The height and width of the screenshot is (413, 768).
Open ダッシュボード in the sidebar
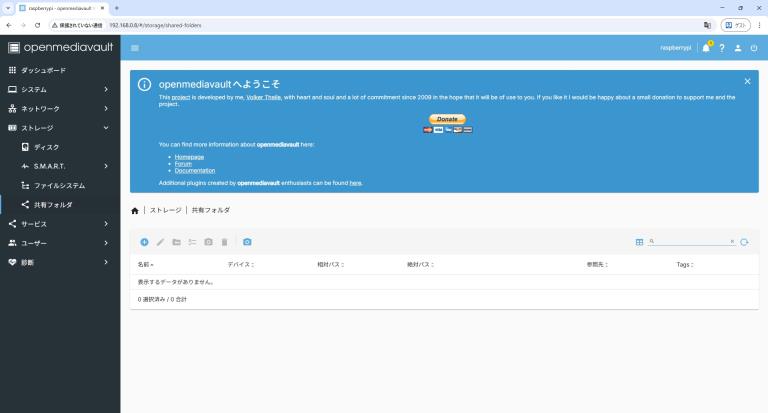(60, 70)
